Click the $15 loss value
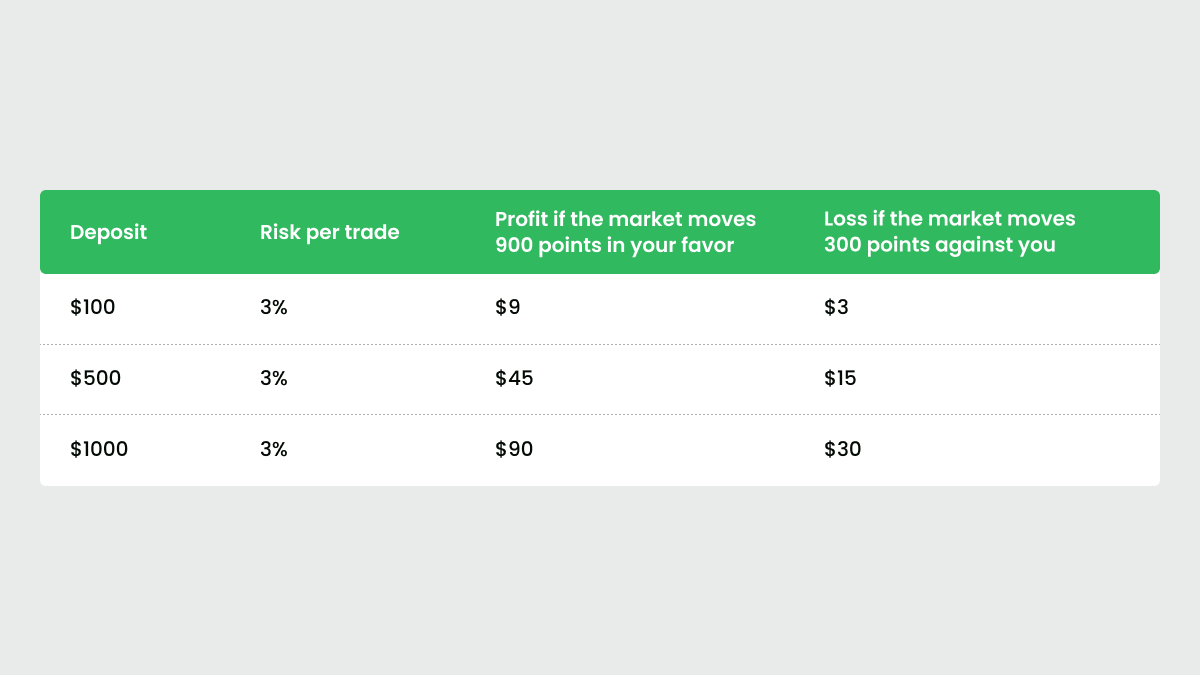 (840, 379)
